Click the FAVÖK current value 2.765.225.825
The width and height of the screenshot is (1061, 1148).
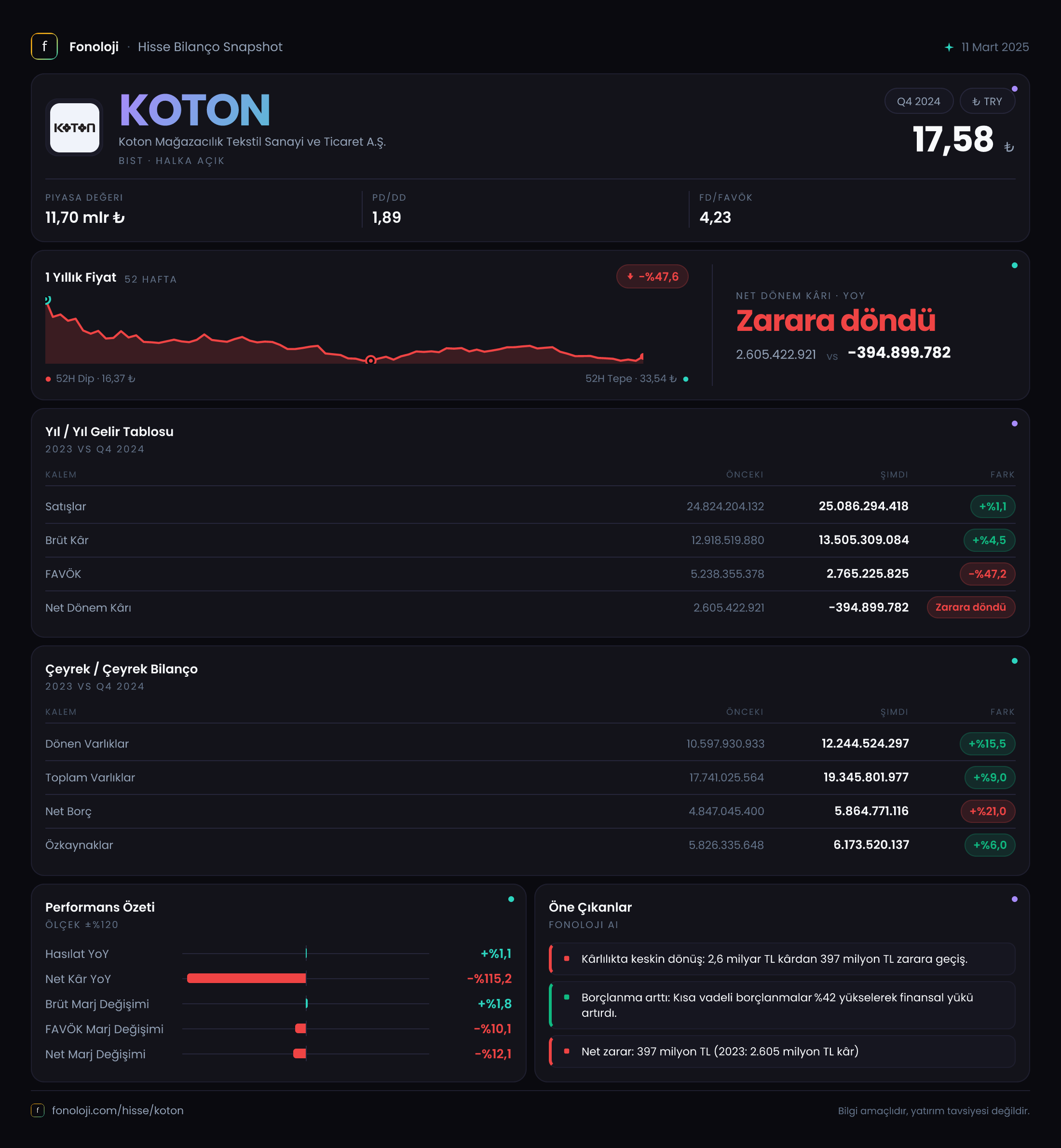(x=868, y=574)
